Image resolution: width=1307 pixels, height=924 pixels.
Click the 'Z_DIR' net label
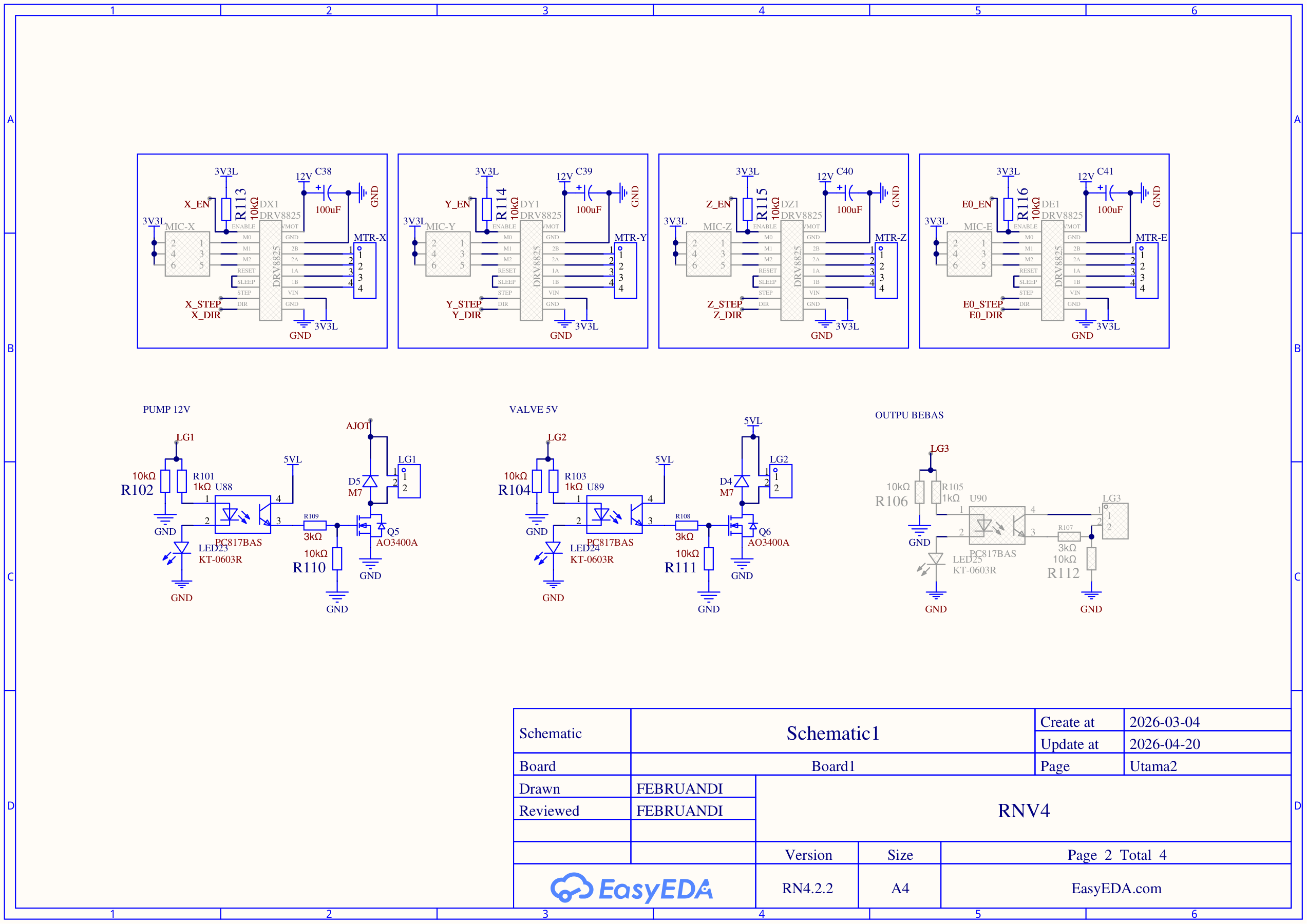click(x=728, y=315)
